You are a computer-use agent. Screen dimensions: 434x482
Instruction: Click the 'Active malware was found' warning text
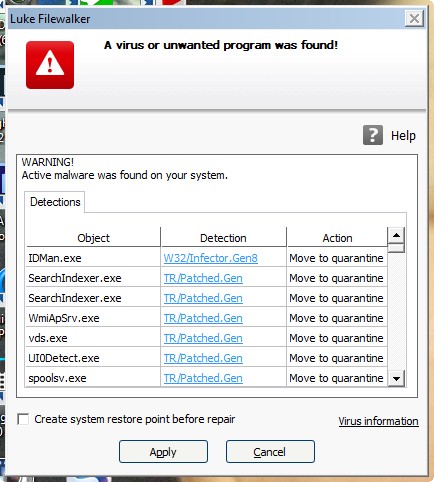coord(125,175)
